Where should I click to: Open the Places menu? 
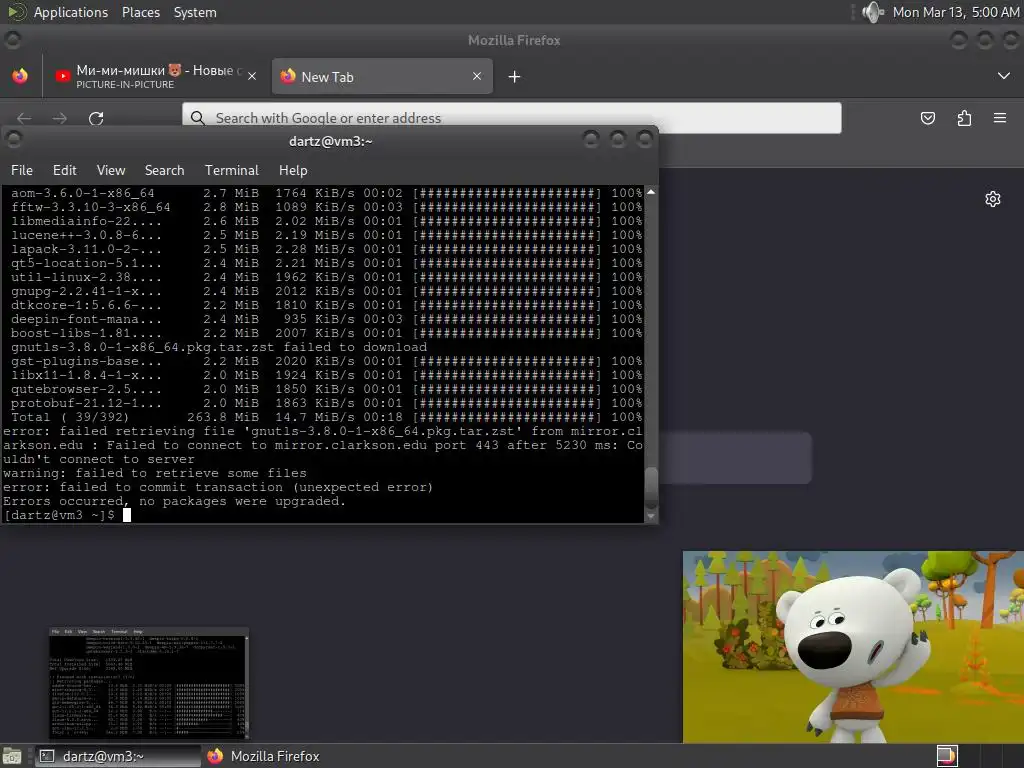click(x=140, y=12)
